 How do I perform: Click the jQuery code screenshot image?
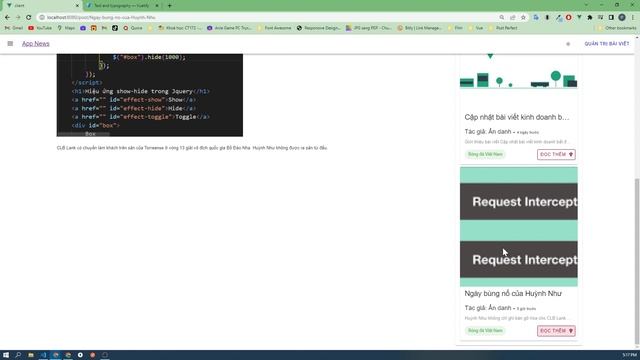click(x=150, y=95)
